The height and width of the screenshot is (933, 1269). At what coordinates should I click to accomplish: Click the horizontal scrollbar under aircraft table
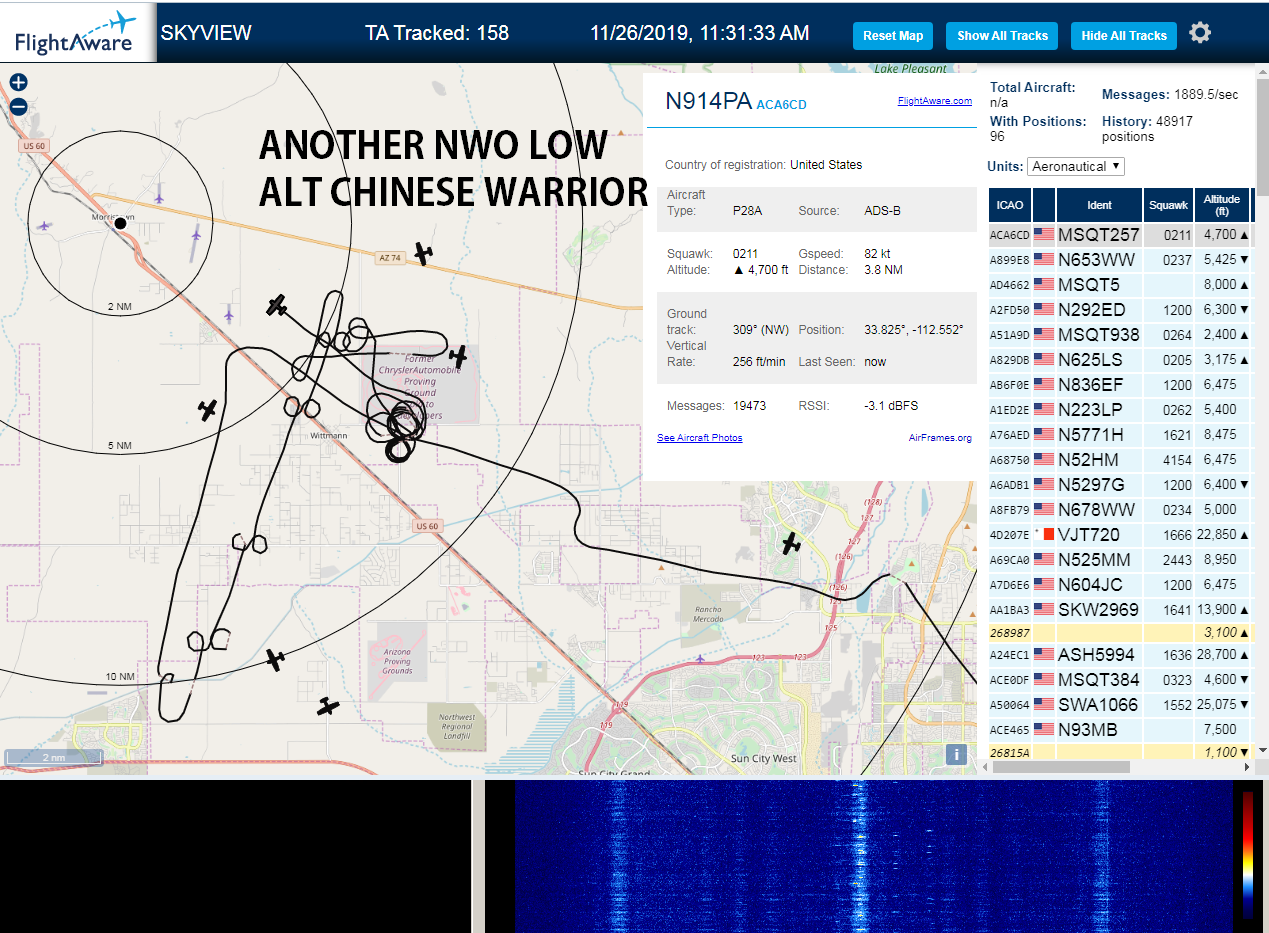click(x=1061, y=767)
